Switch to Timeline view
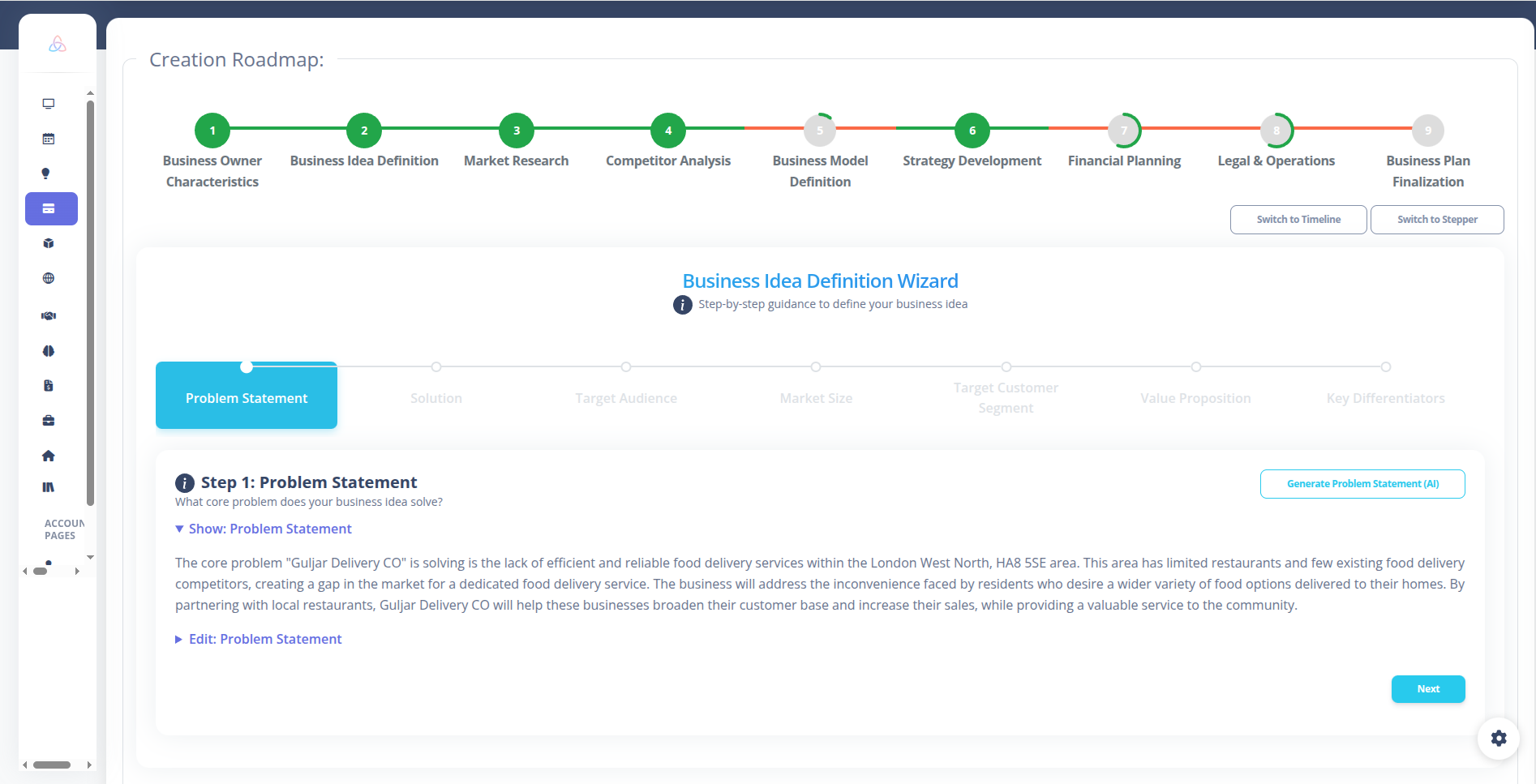 pos(1298,220)
